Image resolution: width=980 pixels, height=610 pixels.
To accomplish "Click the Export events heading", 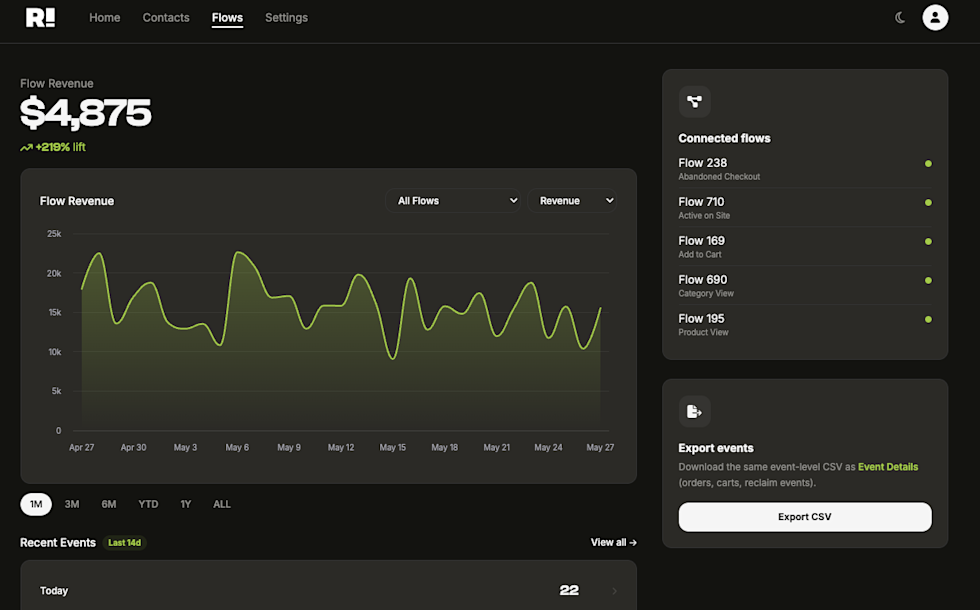I will pos(716,448).
